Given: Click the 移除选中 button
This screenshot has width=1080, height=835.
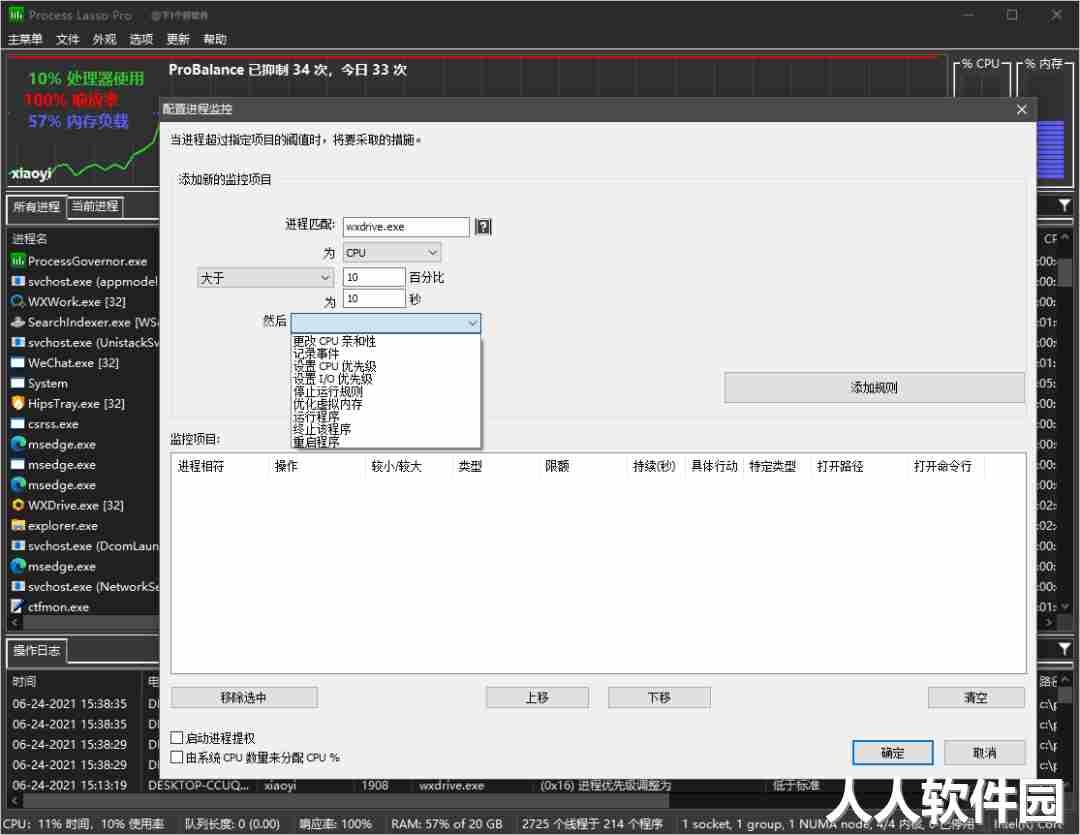Looking at the screenshot, I should click(244, 697).
